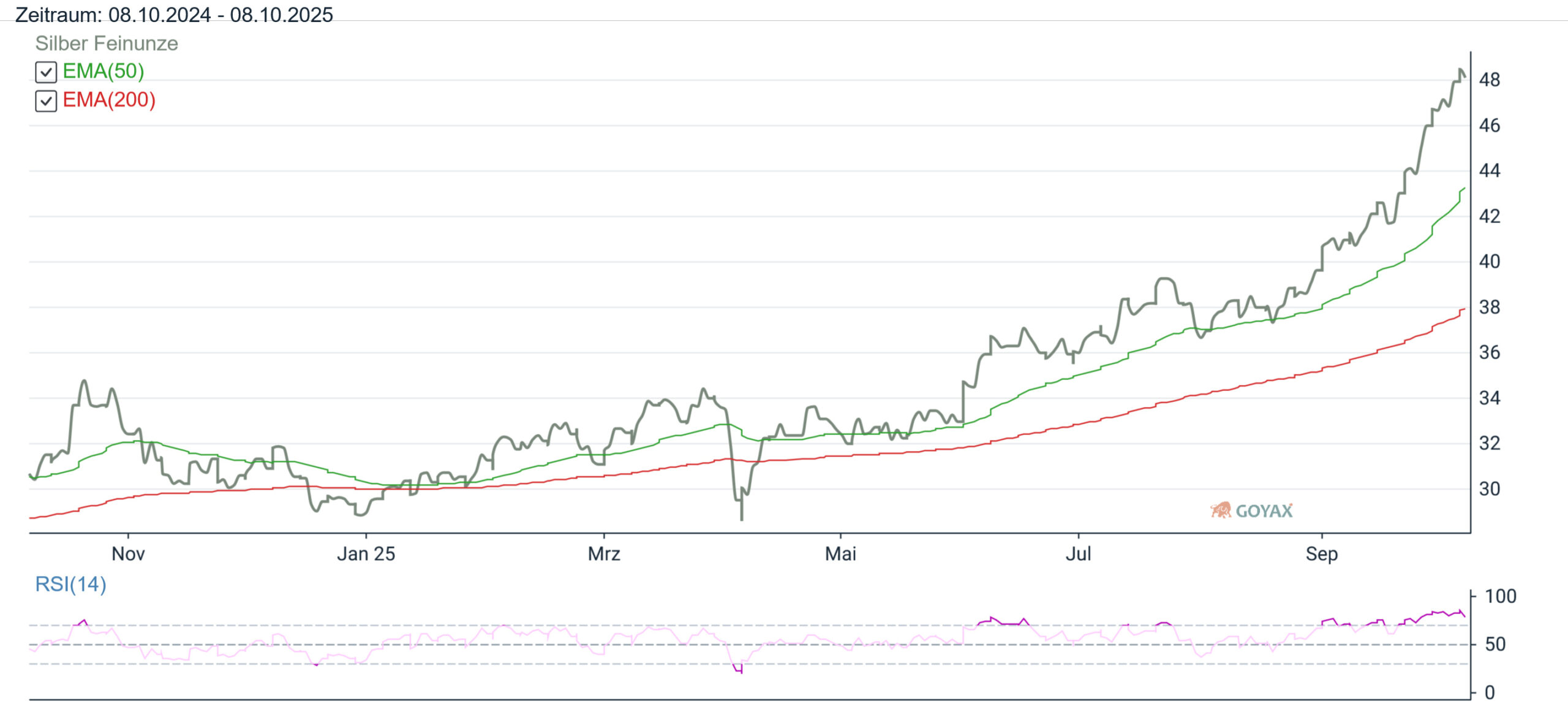Click the Mrz axis marker
Viewport: 1568px width, 706px height.
tap(604, 554)
